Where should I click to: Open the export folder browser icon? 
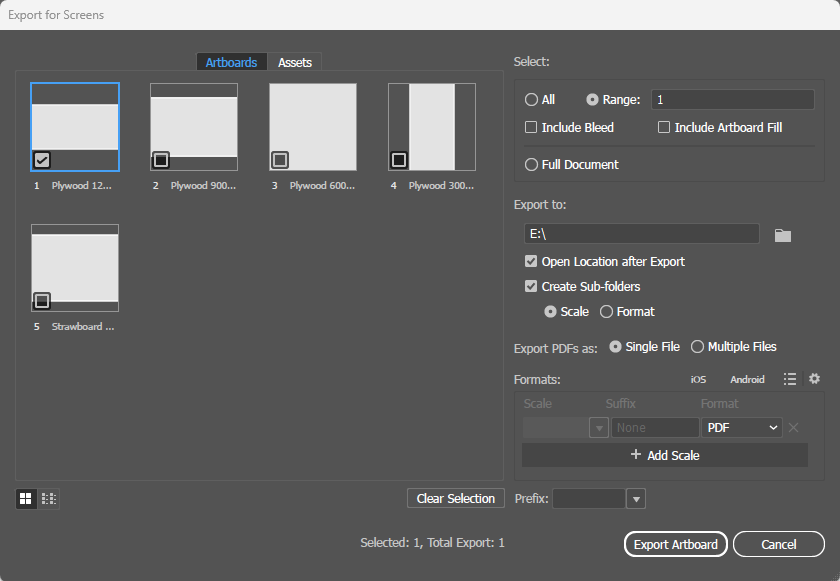click(783, 235)
